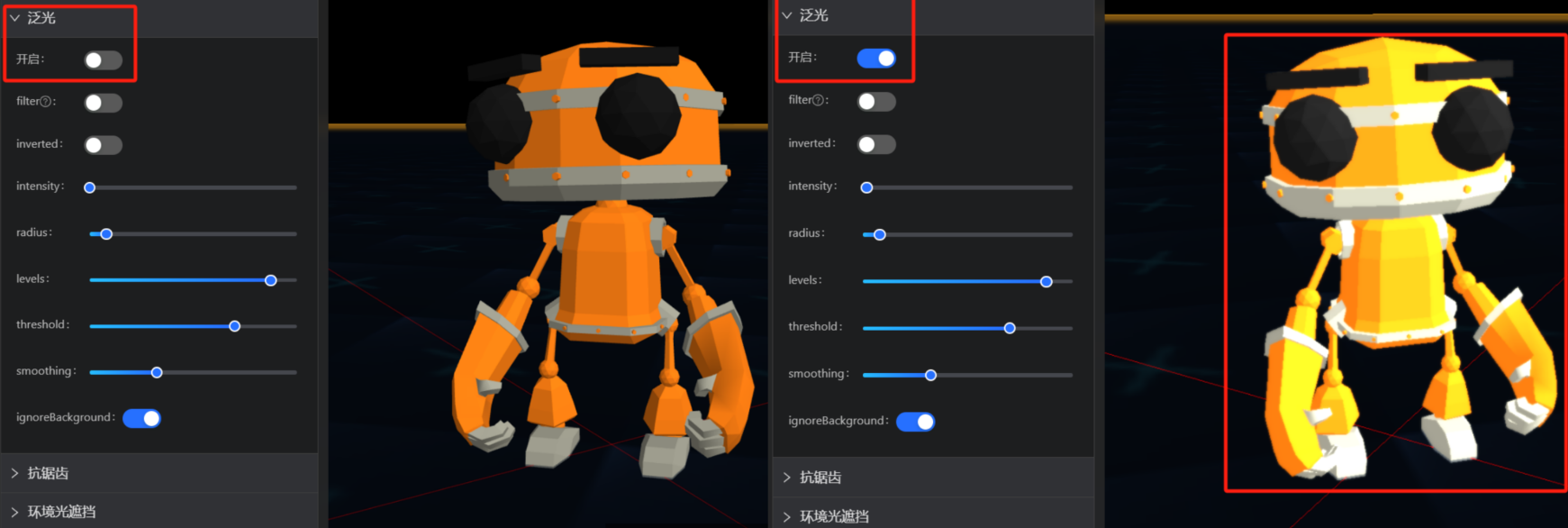Click the filter question-mark icon in right panel
This screenshot has height=528, width=1568.
pyautogui.click(x=818, y=100)
